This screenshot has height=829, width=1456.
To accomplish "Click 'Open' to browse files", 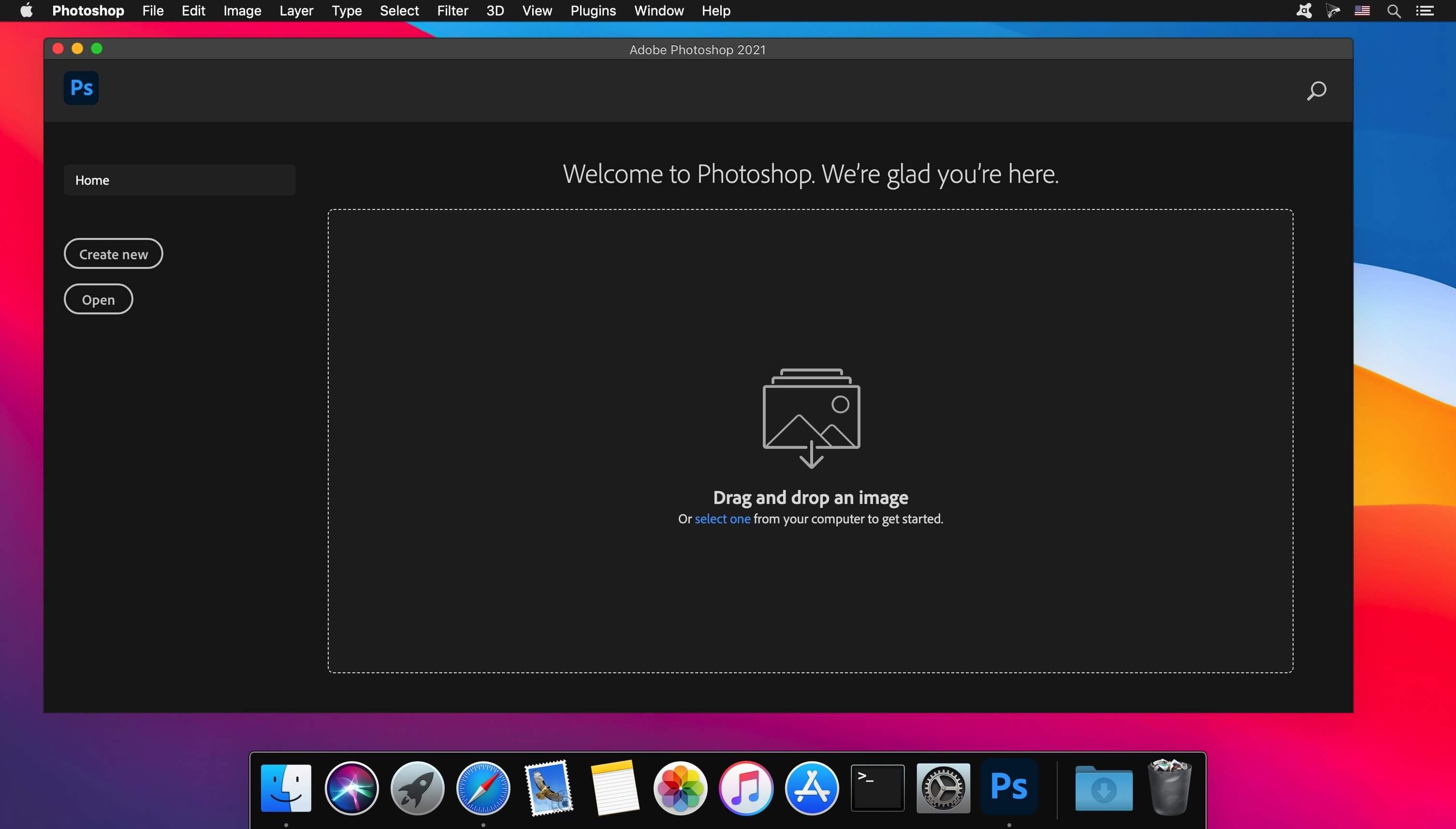I will (98, 298).
